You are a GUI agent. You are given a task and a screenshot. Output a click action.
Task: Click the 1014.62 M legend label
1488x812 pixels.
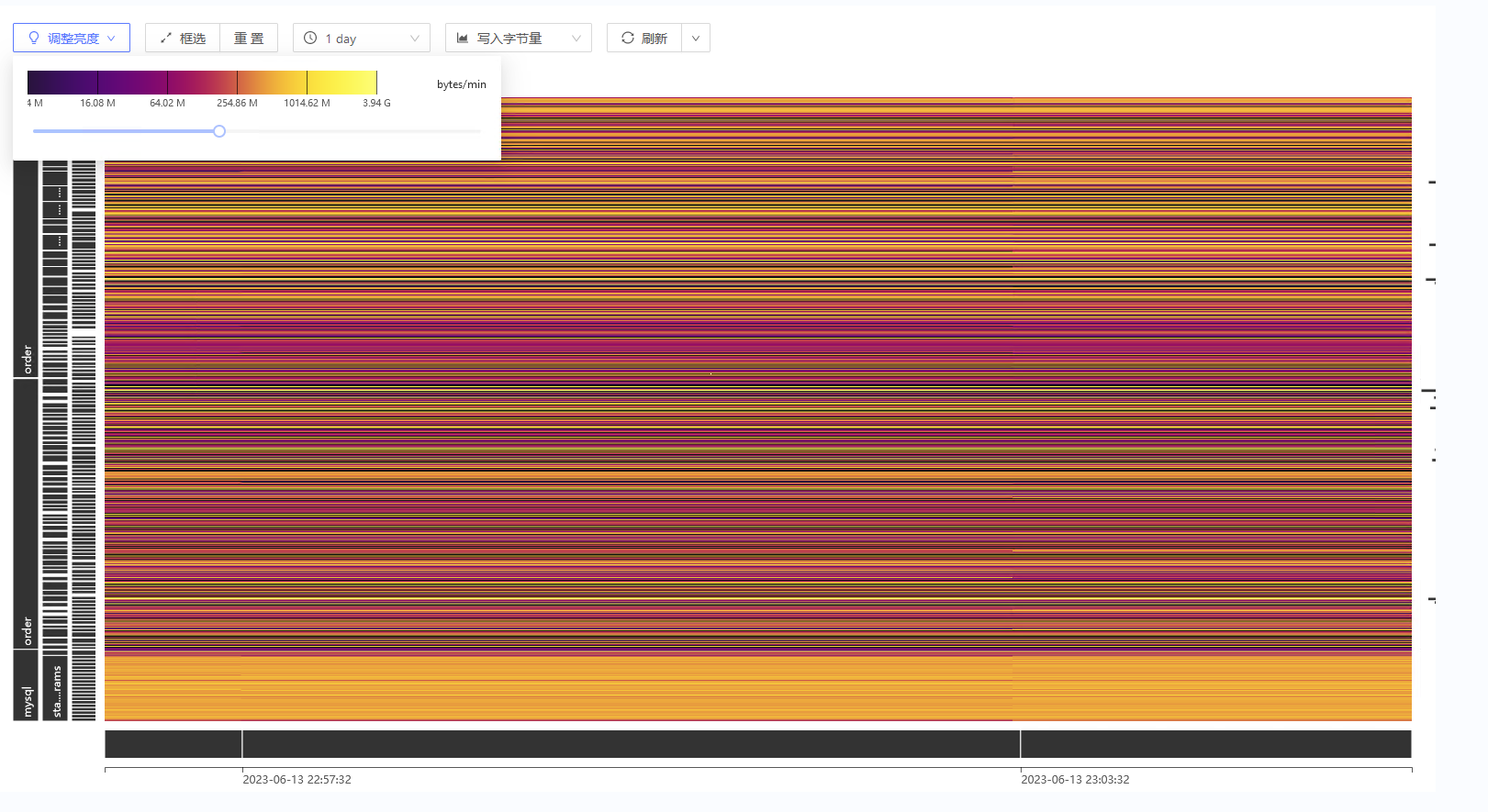coord(307,103)
